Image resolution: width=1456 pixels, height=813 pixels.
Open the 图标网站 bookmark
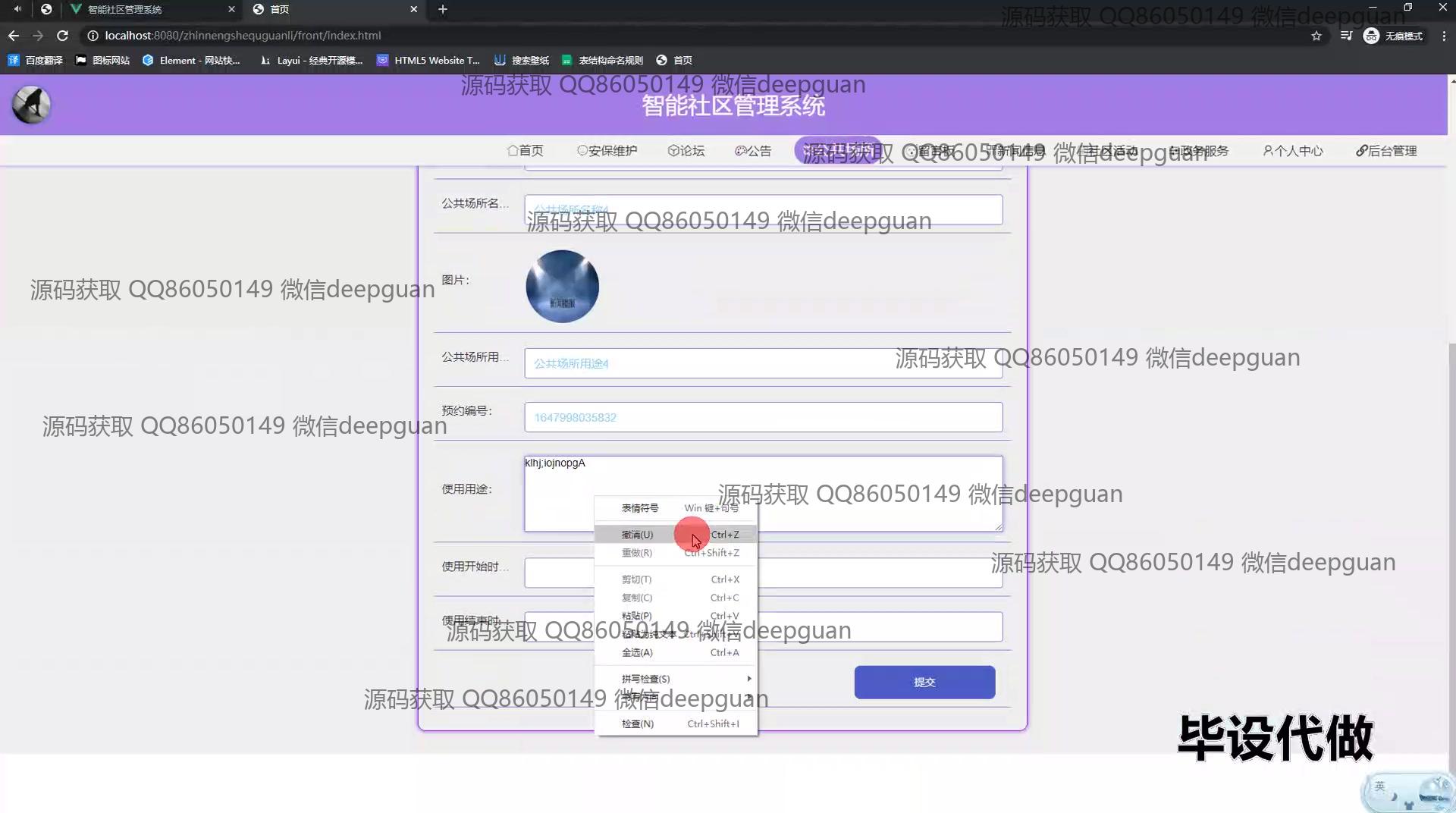click(x=102, y=60)
